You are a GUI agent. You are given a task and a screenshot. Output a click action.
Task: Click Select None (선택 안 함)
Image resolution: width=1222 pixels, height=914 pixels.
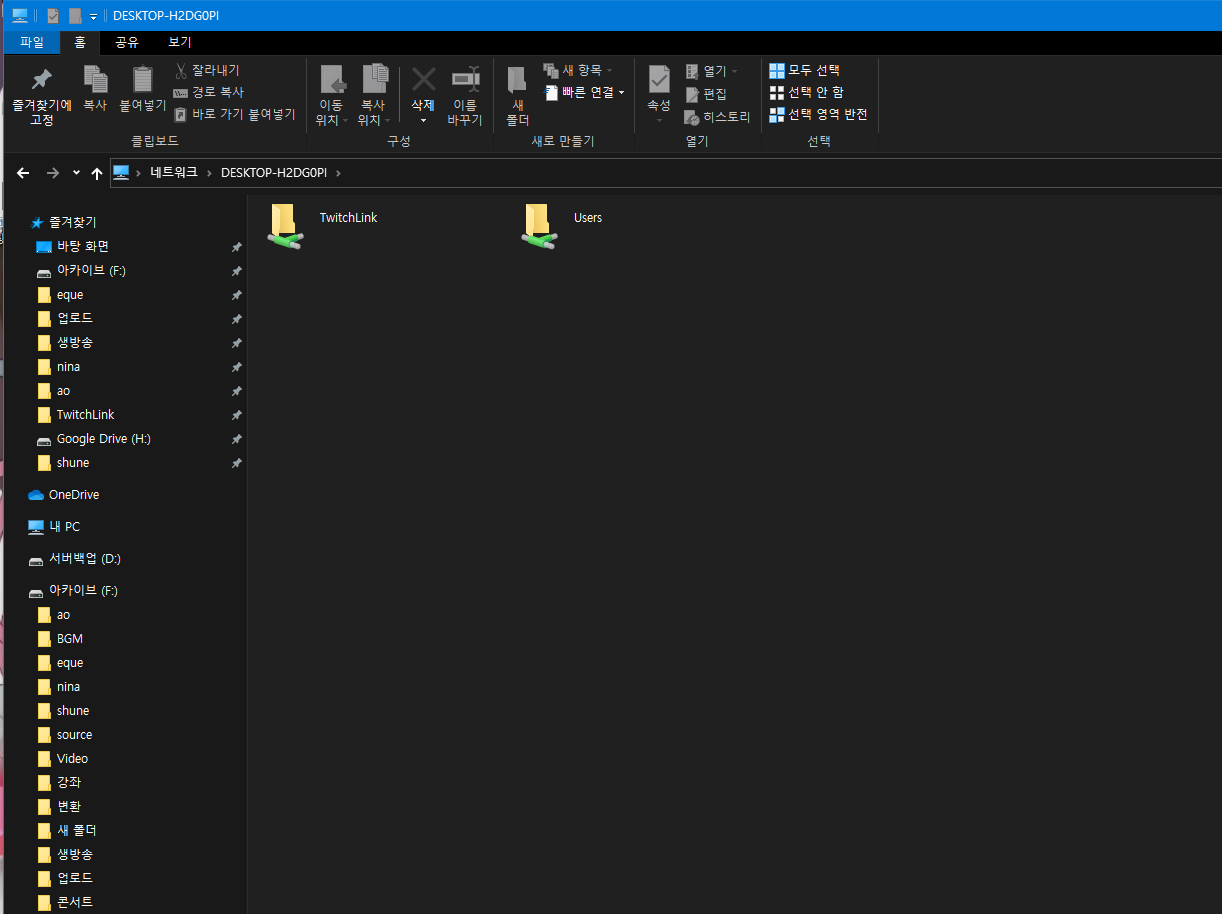(x=806, y=92)
